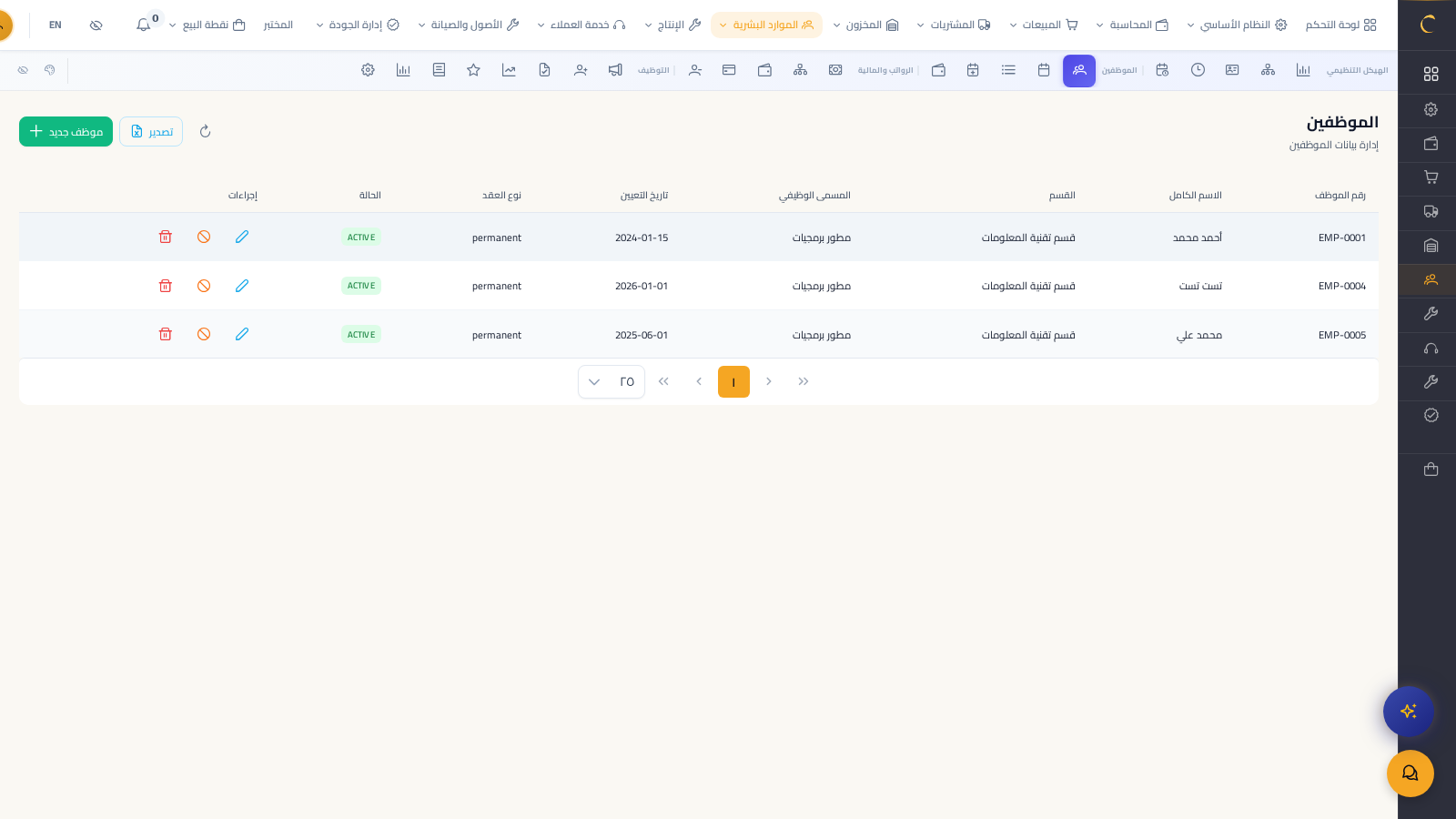Click the موظف جديد button
The height and width of the screenshot is (819, 1456).
(66, 132)
